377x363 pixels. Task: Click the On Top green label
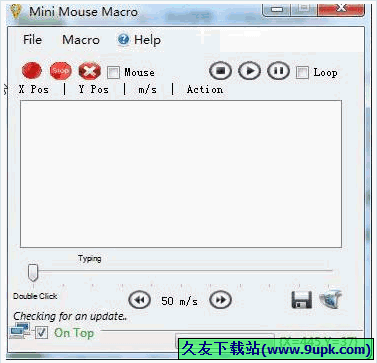[x=74, y=333]
